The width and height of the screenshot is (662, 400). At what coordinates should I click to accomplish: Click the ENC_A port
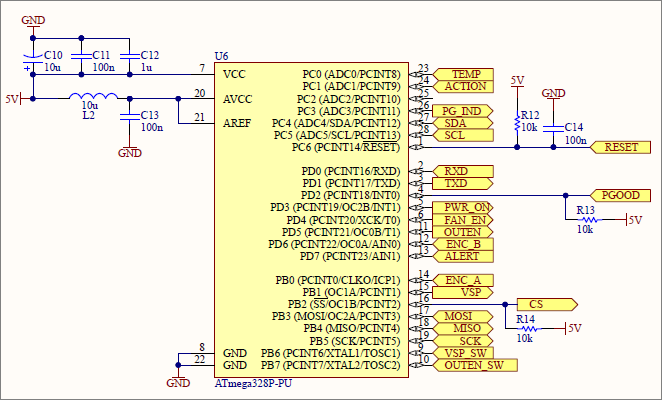[463, 280]
